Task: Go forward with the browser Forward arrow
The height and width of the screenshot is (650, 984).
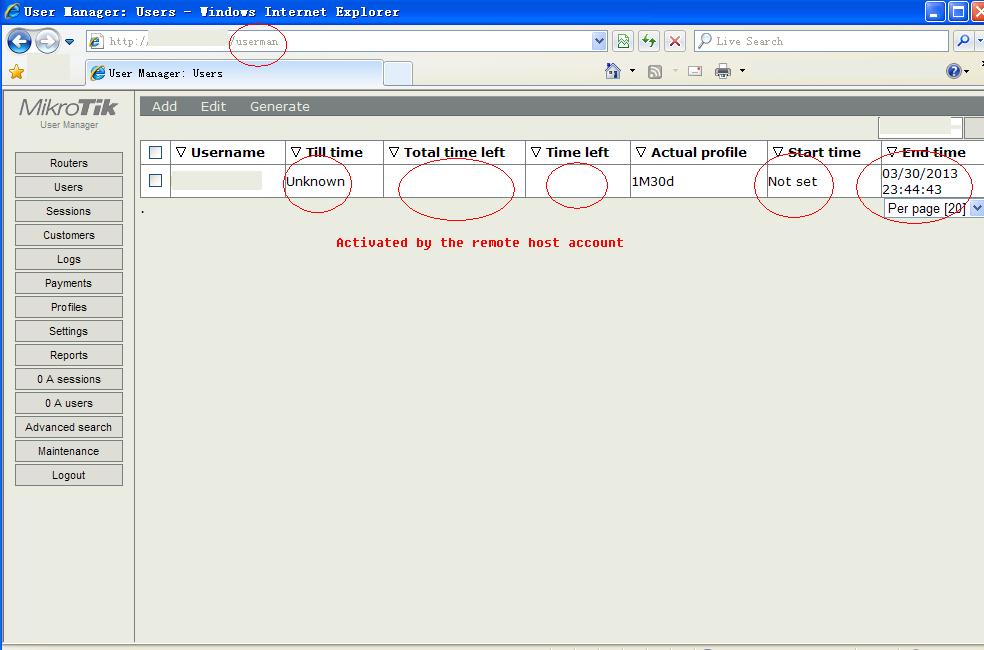Action: [47, 41]
